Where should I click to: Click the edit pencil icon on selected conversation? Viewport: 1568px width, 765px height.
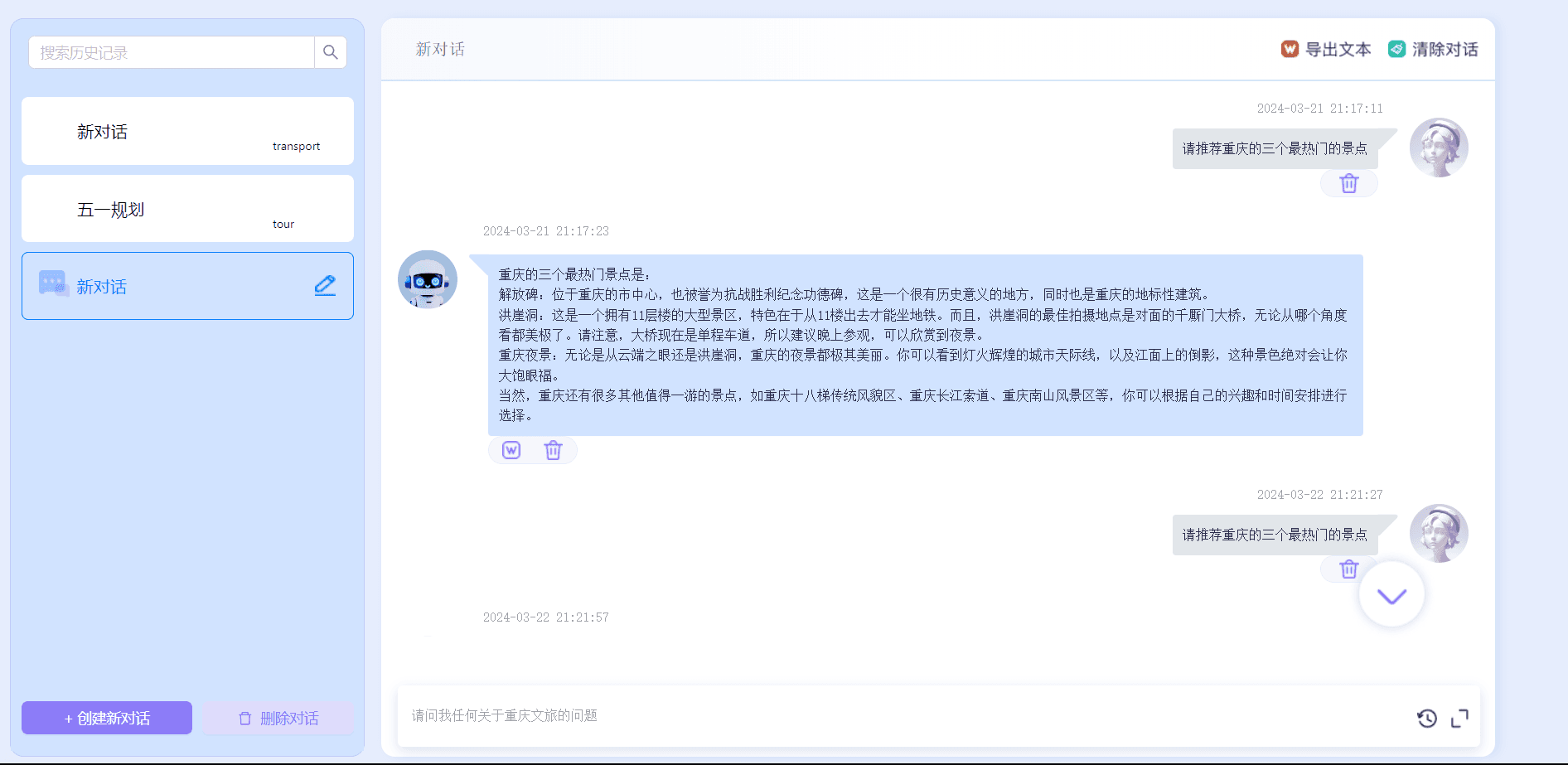(325, 286)
